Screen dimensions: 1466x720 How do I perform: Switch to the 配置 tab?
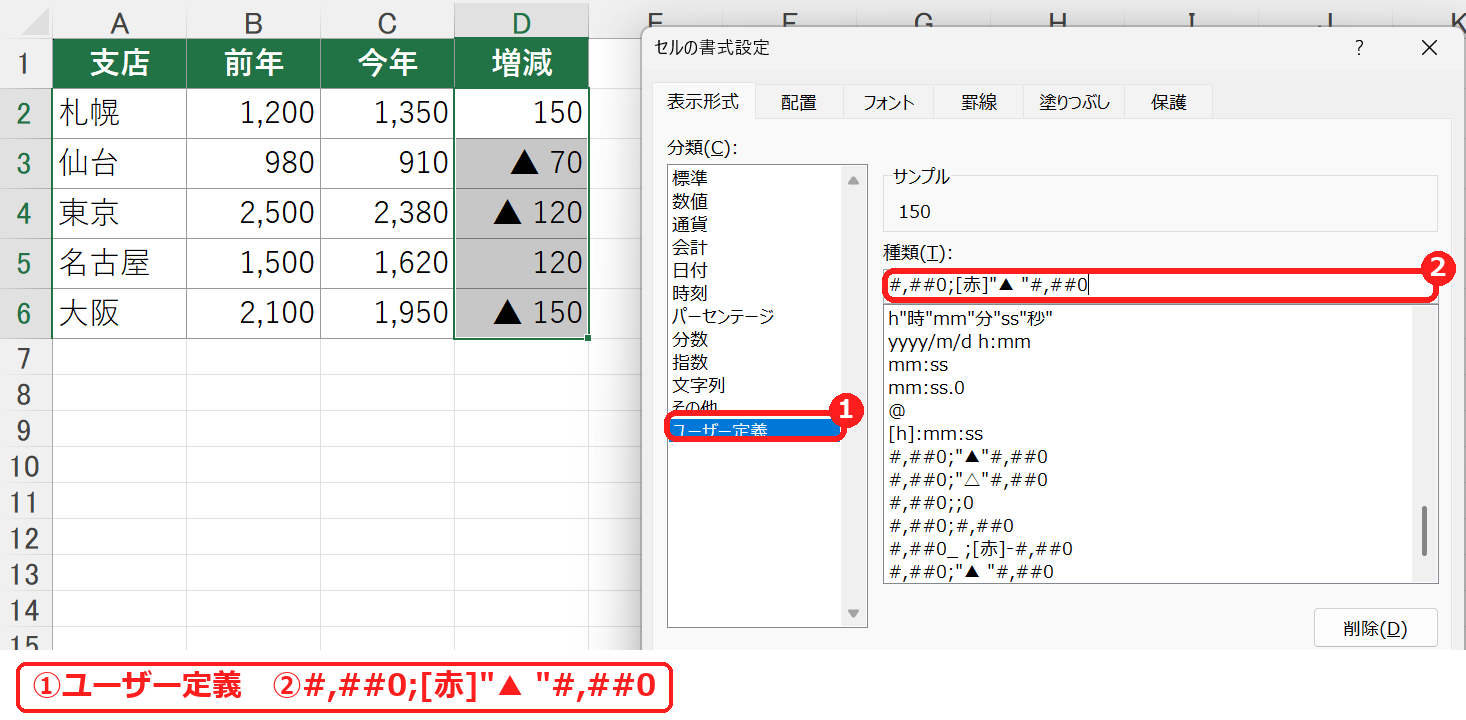[x=799, y=102]
